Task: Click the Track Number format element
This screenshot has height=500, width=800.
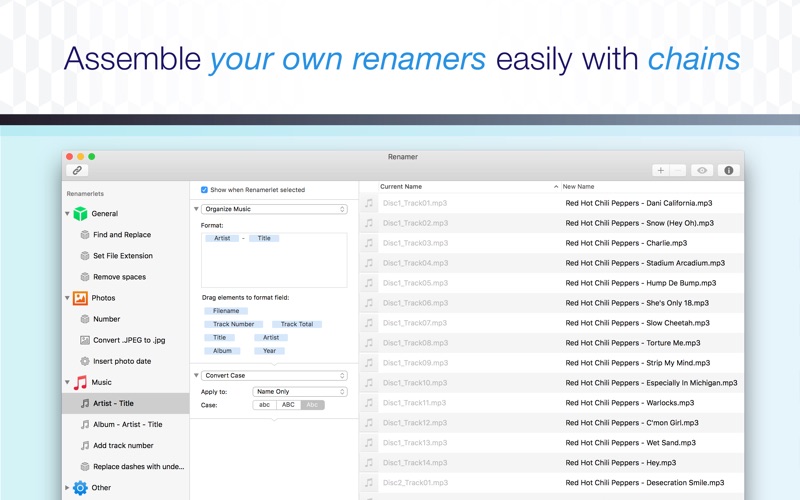Action: (x=233, y=324)
